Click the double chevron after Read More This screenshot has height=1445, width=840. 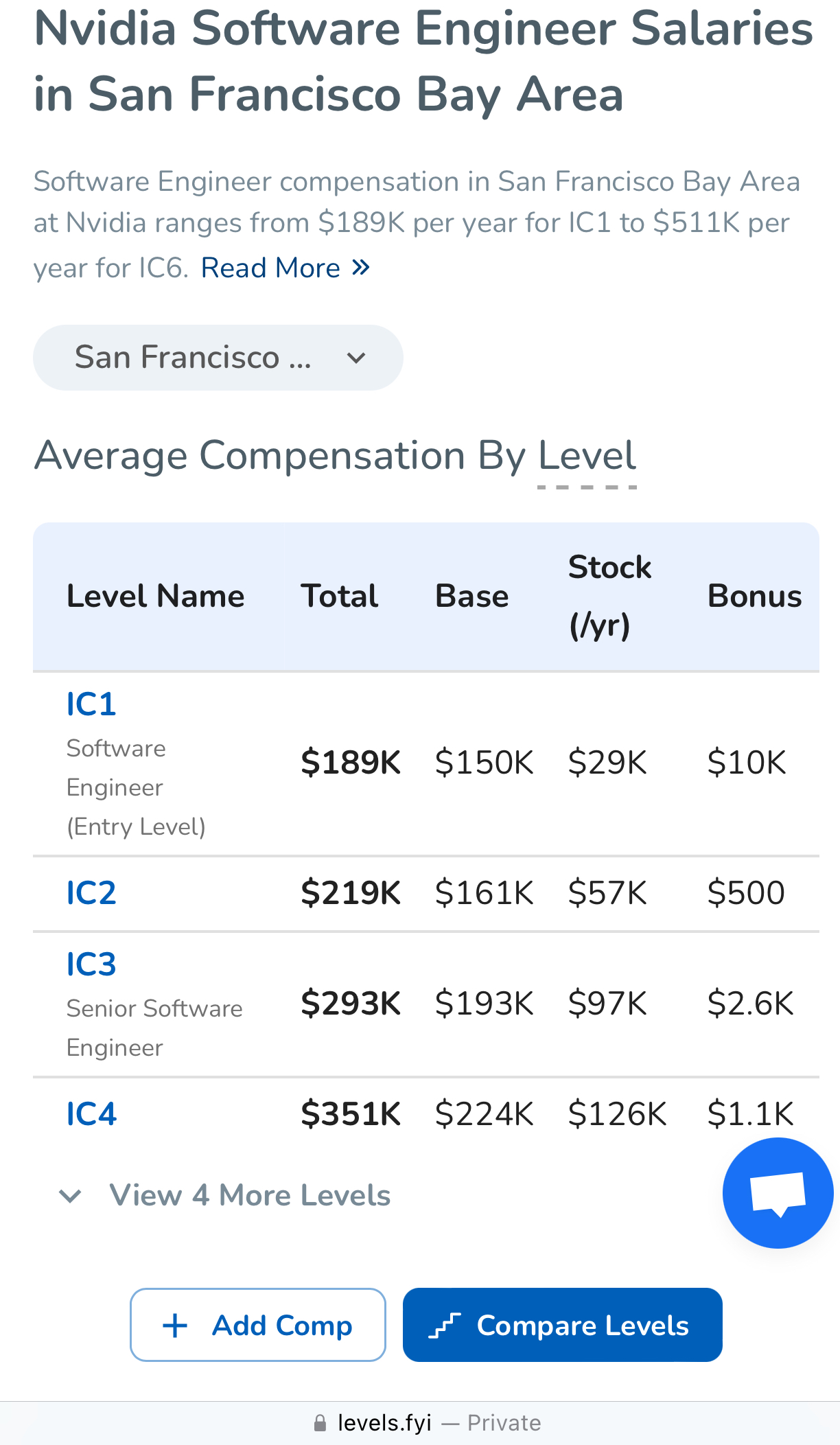[361, 267]
